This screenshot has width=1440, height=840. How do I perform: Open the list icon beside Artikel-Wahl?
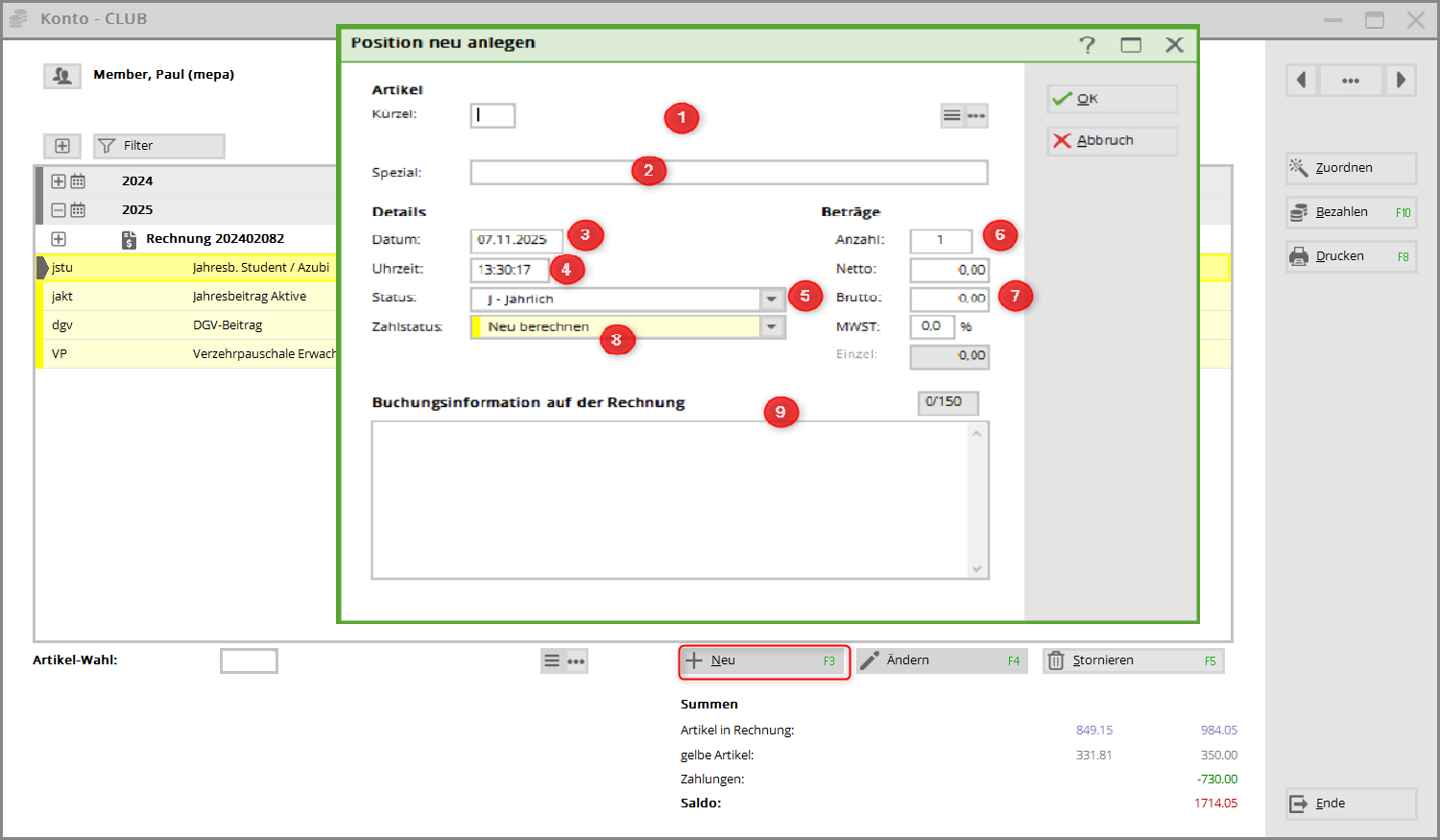coord(552,660)
